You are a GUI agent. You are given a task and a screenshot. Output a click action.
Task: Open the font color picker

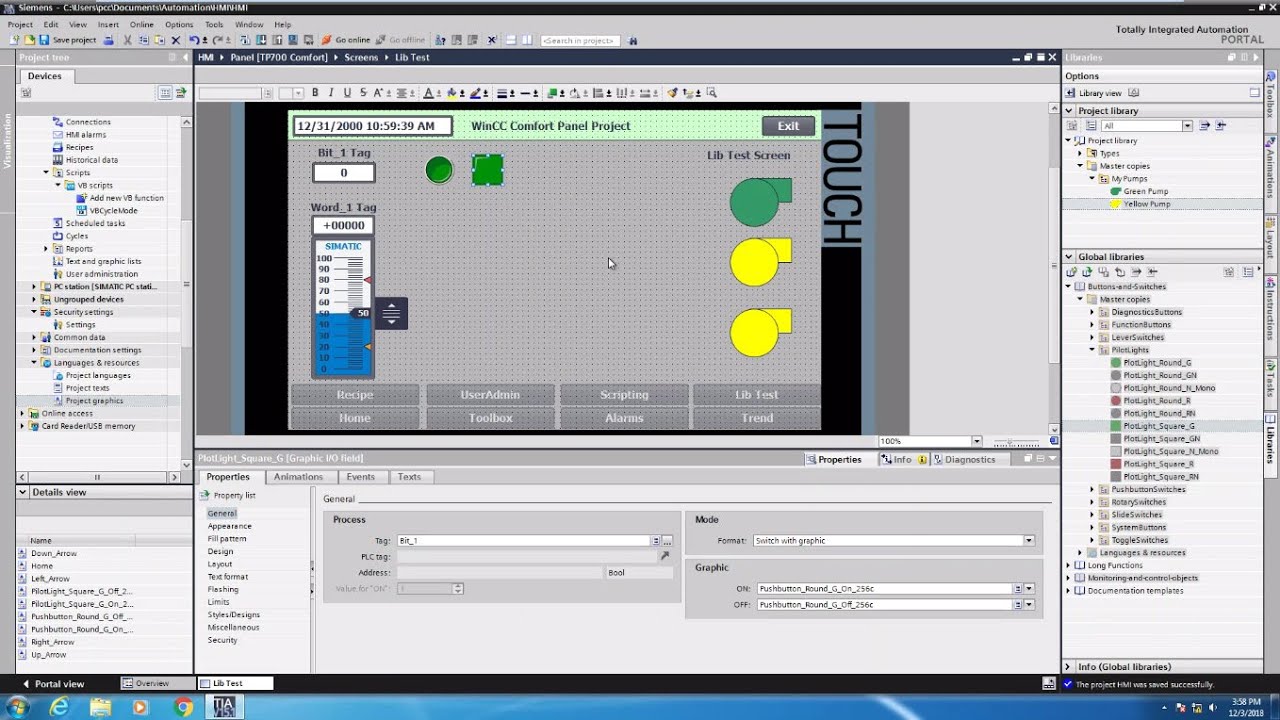pyautogui.click(x=430, y=93)
